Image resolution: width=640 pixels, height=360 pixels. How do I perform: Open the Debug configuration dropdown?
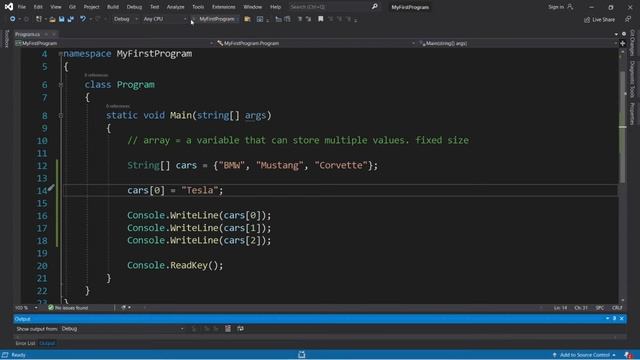pos(125,19)
